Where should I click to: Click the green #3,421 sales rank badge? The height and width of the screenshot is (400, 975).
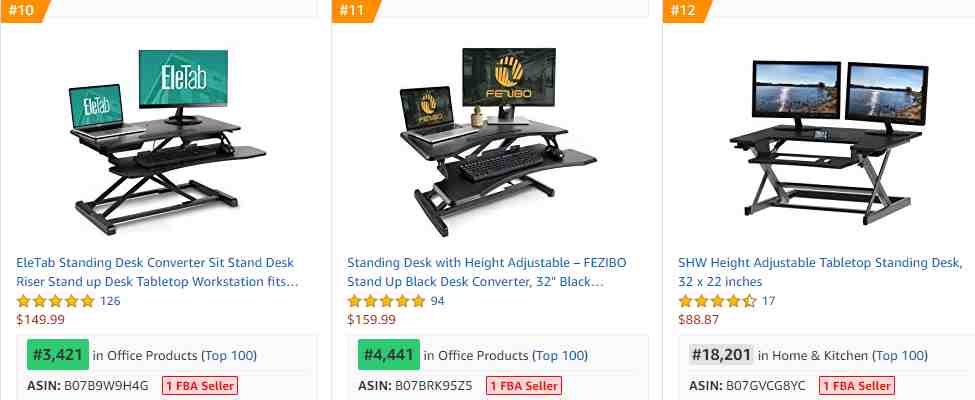58,355
